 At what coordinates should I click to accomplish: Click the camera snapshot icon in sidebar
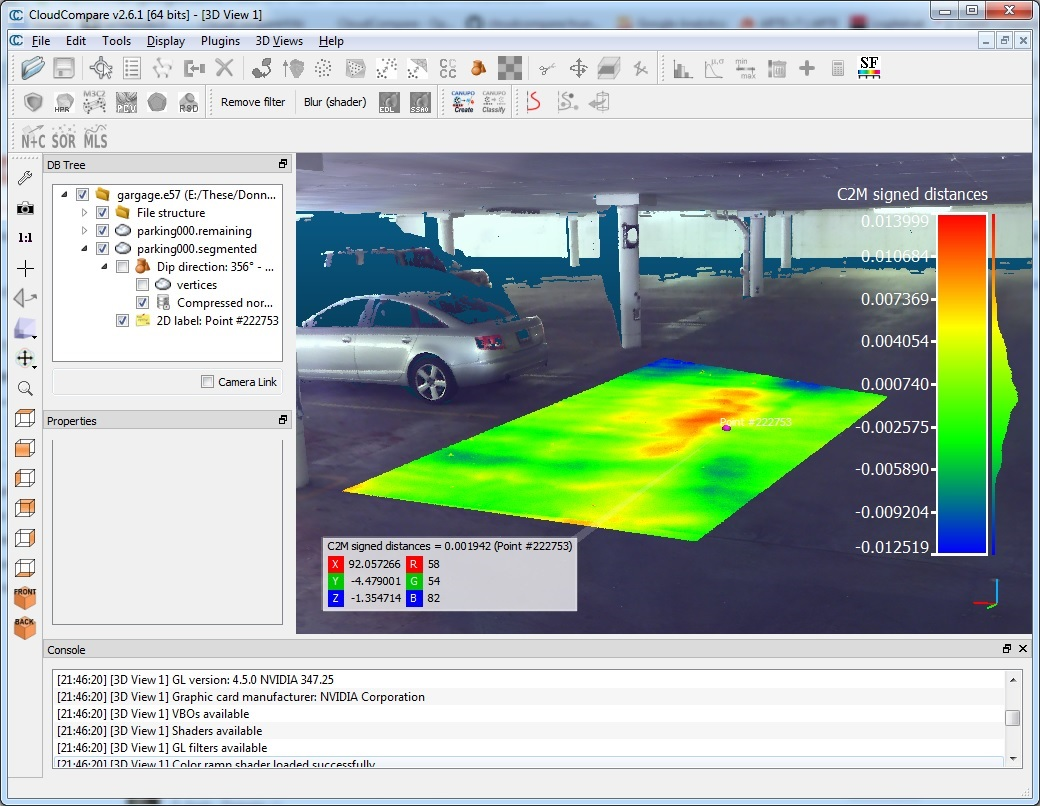(x=25, y=208)
